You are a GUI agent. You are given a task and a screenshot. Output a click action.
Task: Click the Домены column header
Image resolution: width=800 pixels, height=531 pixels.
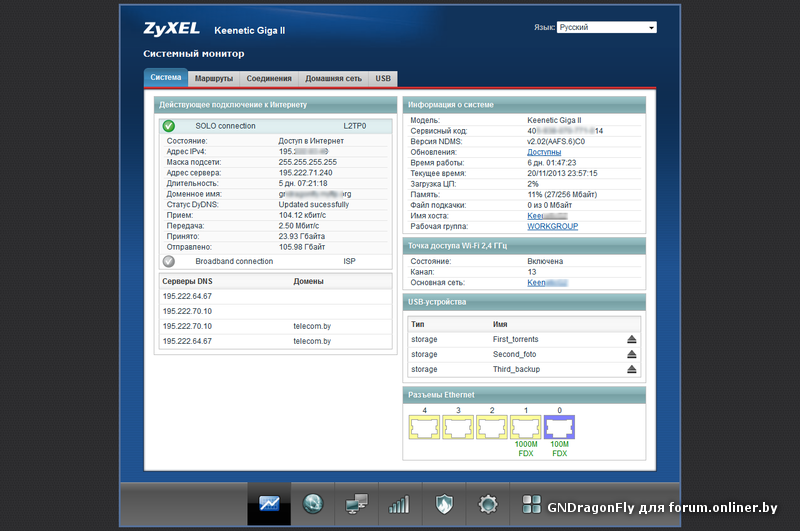tap(308, 282)
